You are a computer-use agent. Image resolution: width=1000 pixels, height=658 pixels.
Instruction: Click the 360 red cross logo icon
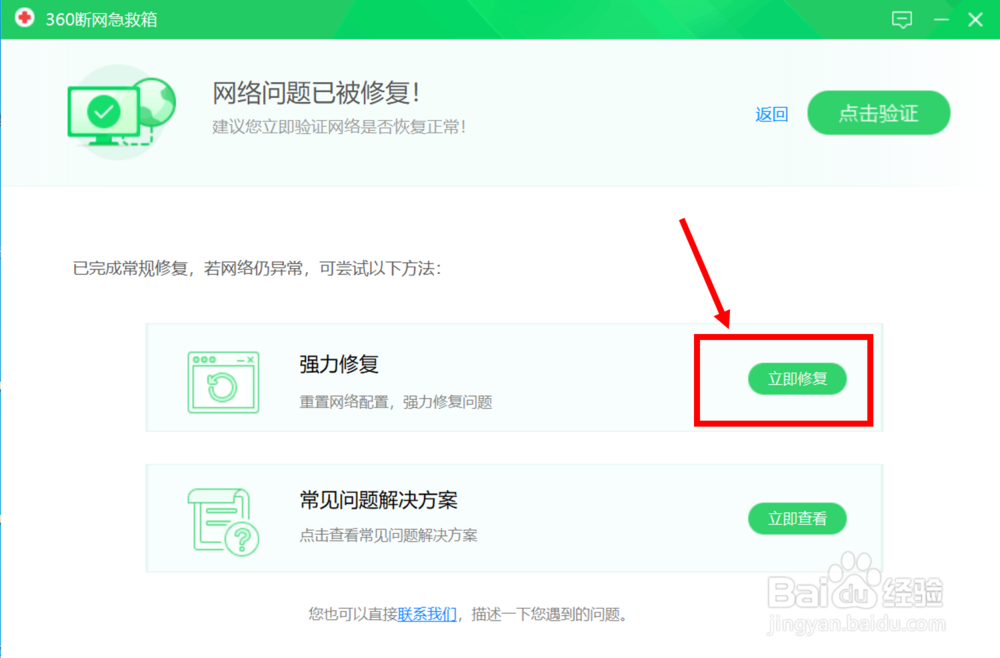(x=24, y=18)
